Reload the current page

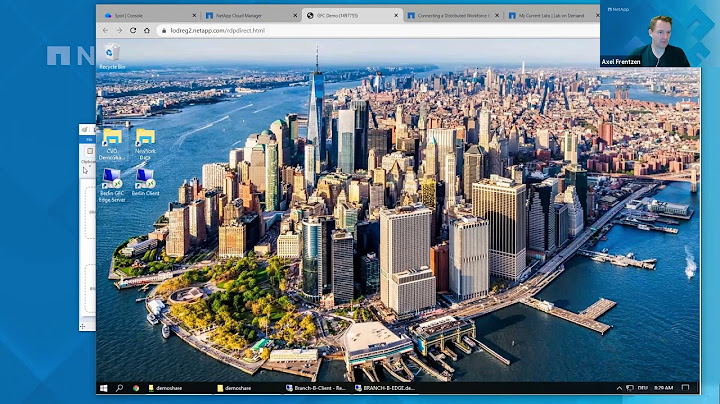click(133, 30)
